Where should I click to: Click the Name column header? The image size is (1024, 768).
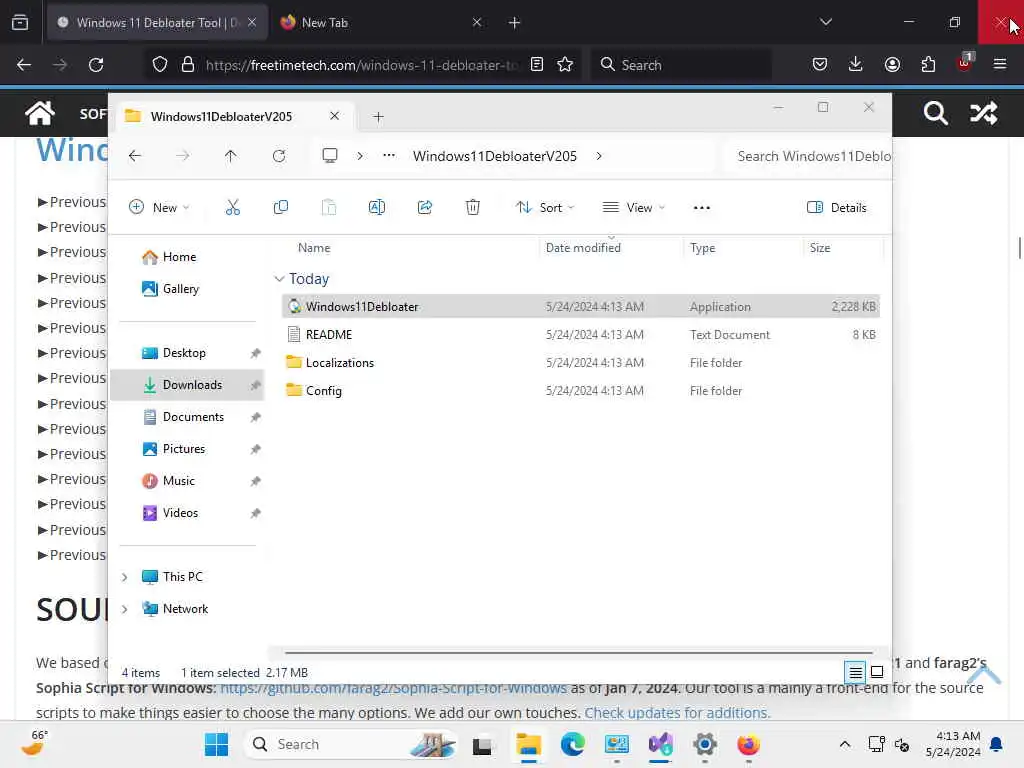[x=314, y=248]
